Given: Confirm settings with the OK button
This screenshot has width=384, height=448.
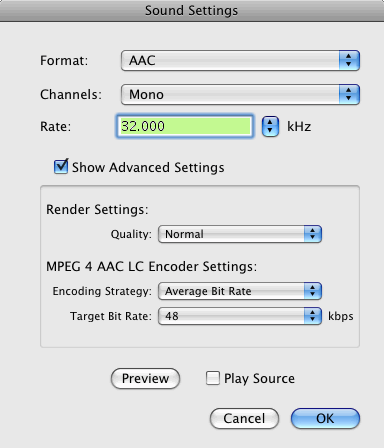Looking at the screenshot, I should [x=325, y=418].
